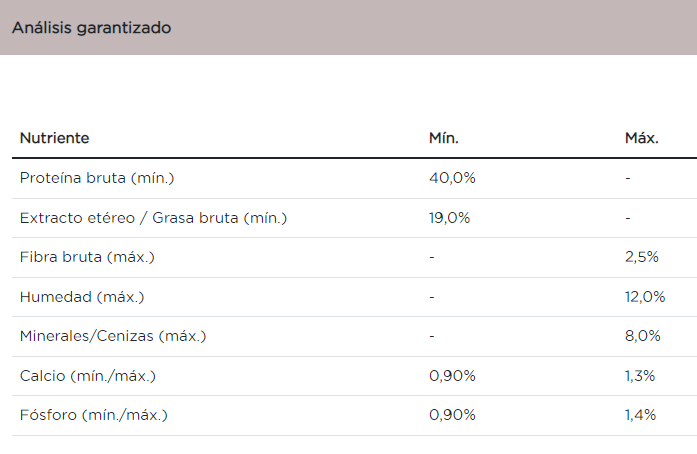Screen dimensions: 697x454
Task: Click the 2,5% fiber maximum value
Action: 642,257
